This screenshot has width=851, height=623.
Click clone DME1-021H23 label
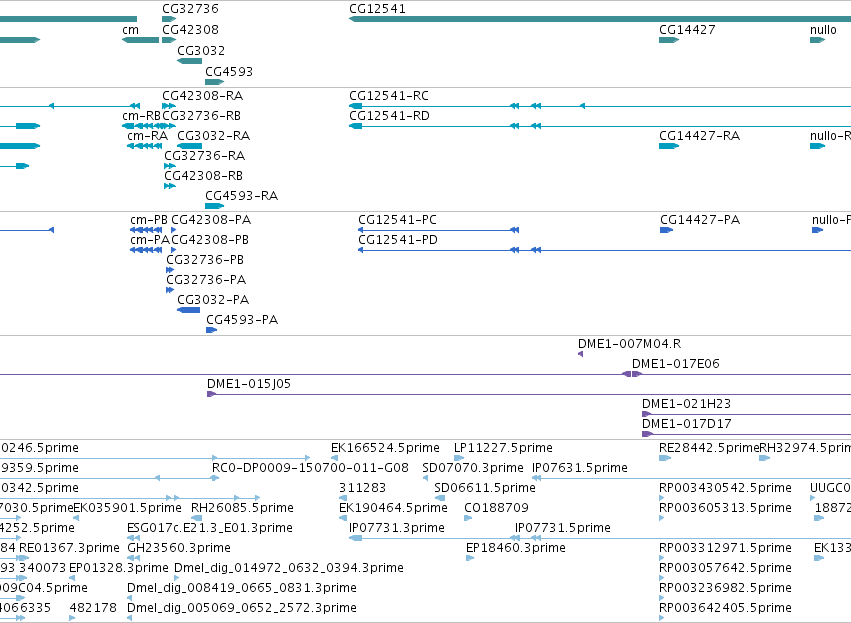pos(686,404)
